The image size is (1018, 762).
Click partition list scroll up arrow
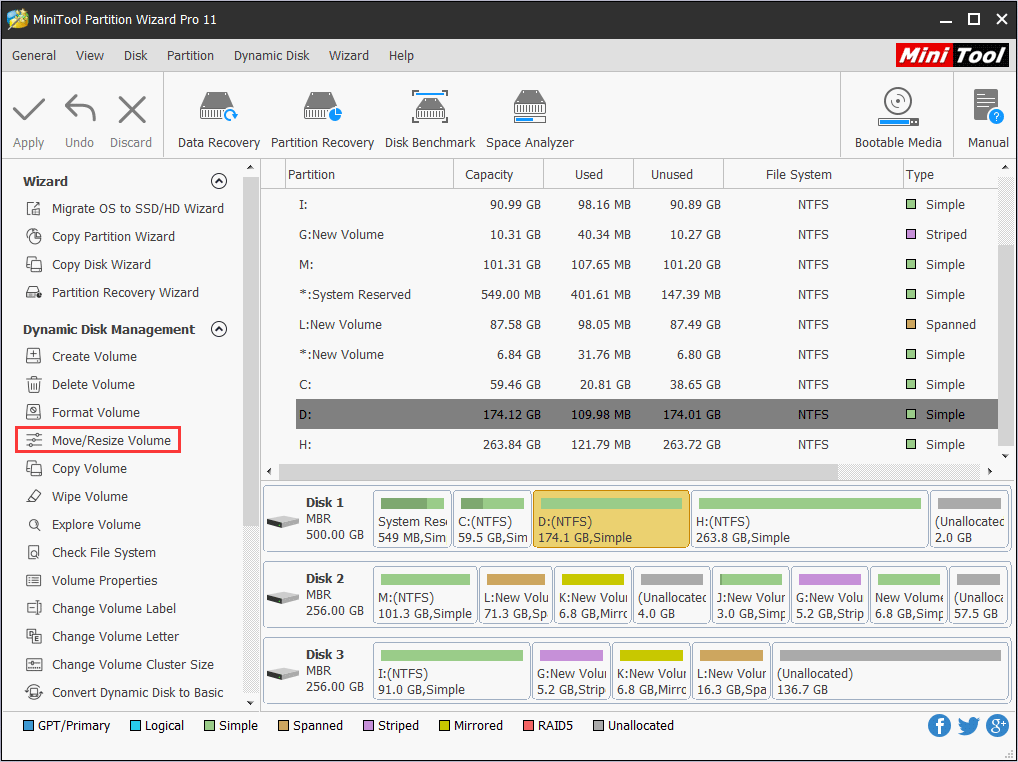1005,168
